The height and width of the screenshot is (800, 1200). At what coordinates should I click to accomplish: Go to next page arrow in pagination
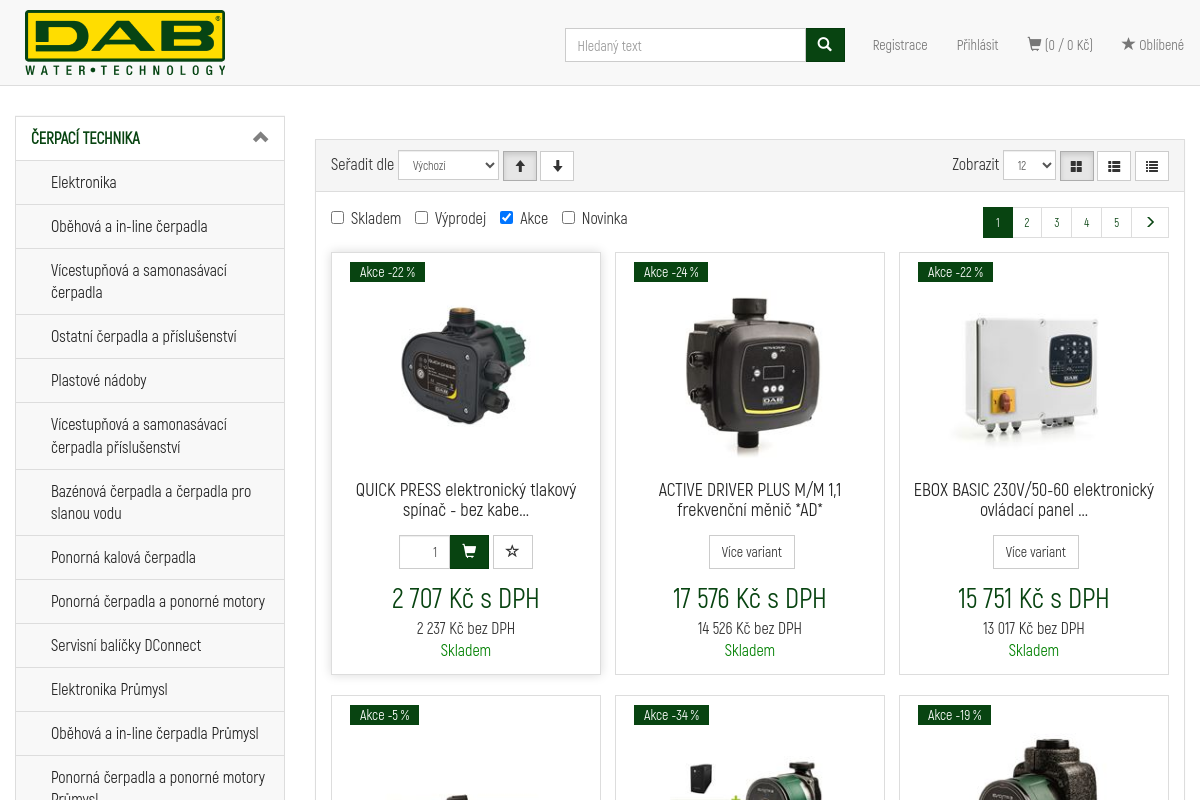pyautogui.click(x=1150, y=222)
